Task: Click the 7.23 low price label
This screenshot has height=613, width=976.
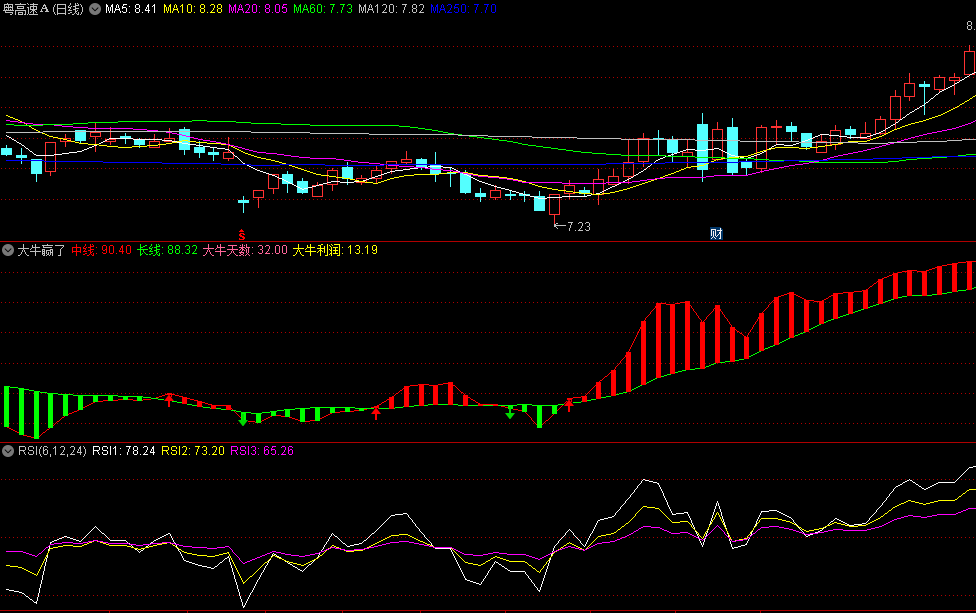Action: [x=578, y=227]
